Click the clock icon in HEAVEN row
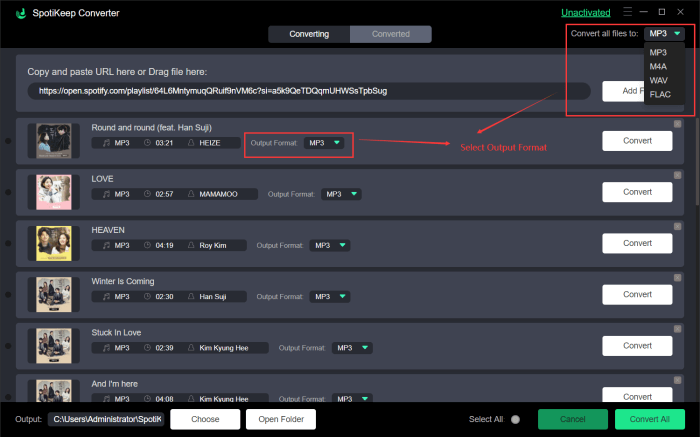This screenshot has height=437, width=700. pos(147,245)
